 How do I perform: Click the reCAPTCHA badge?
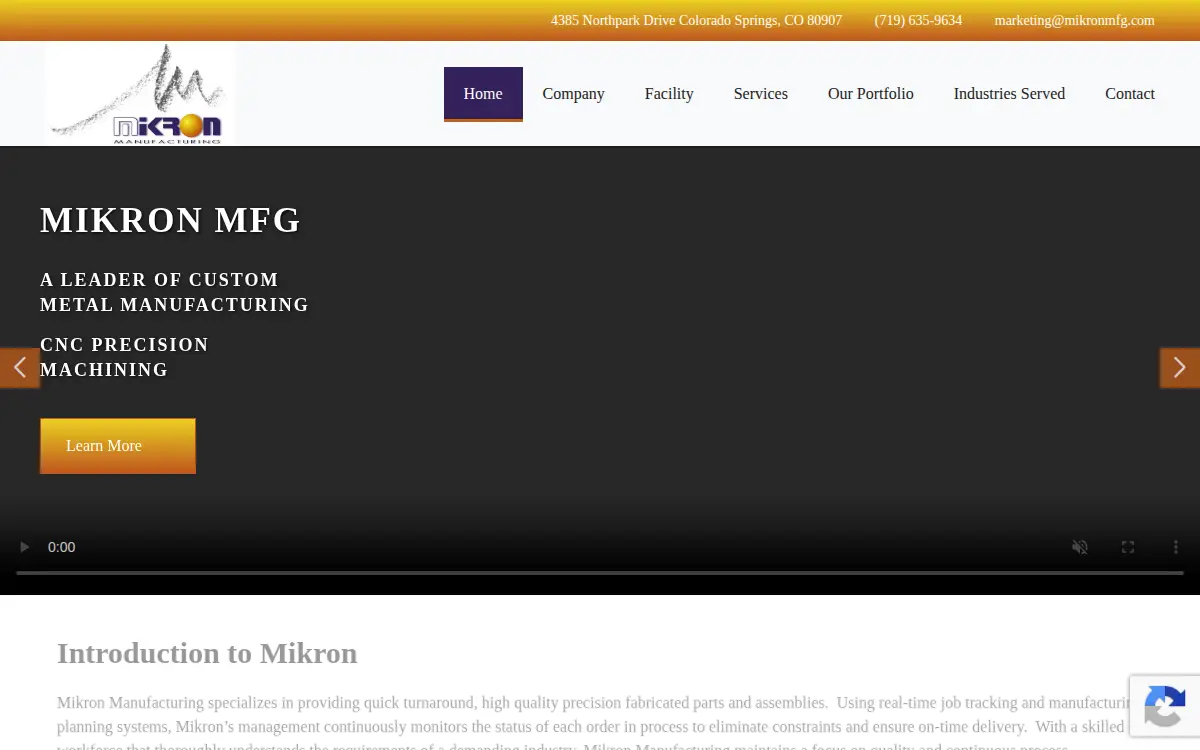pos(1165,706)
